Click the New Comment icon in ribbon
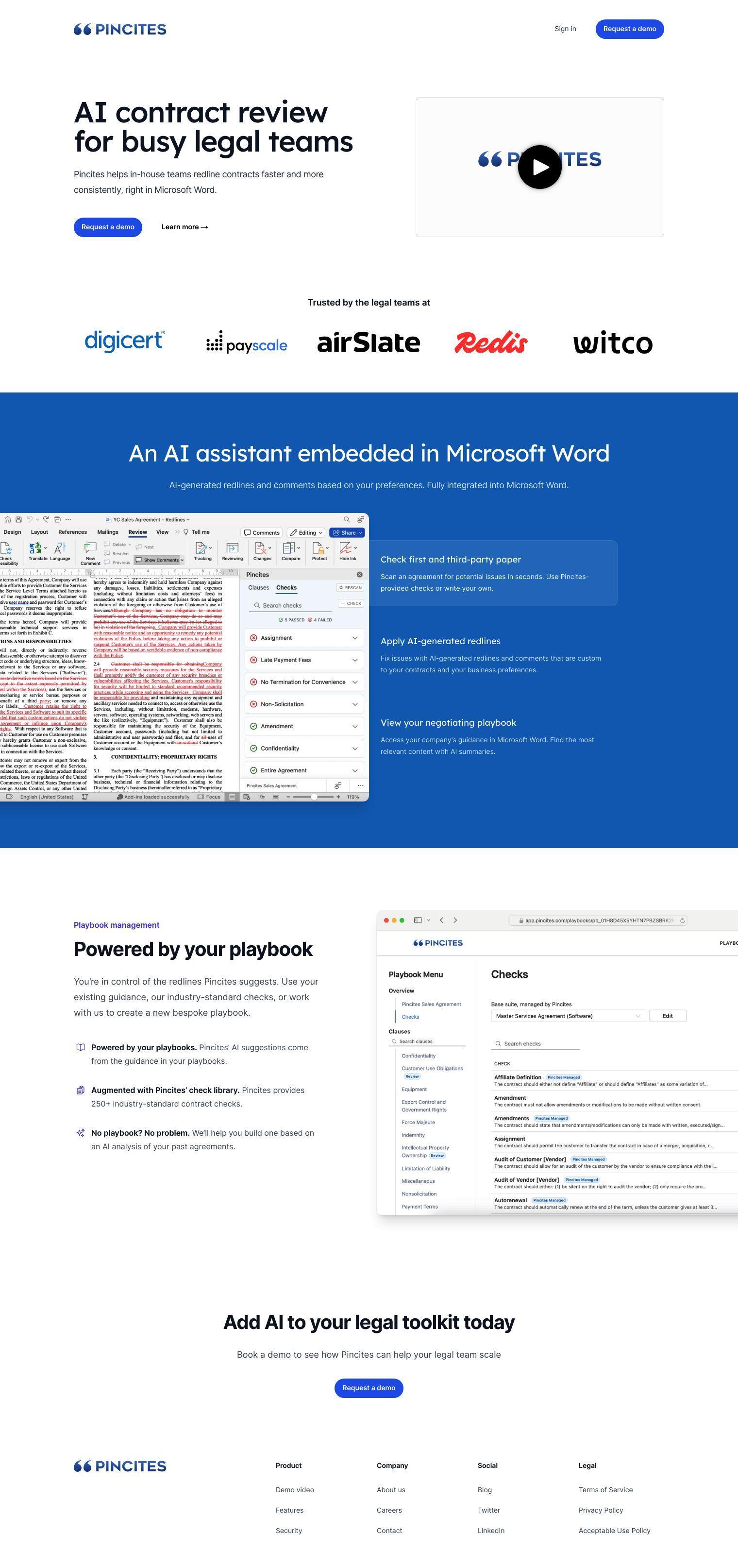Viewport: 738px width, 1568px height. (90, 547)
